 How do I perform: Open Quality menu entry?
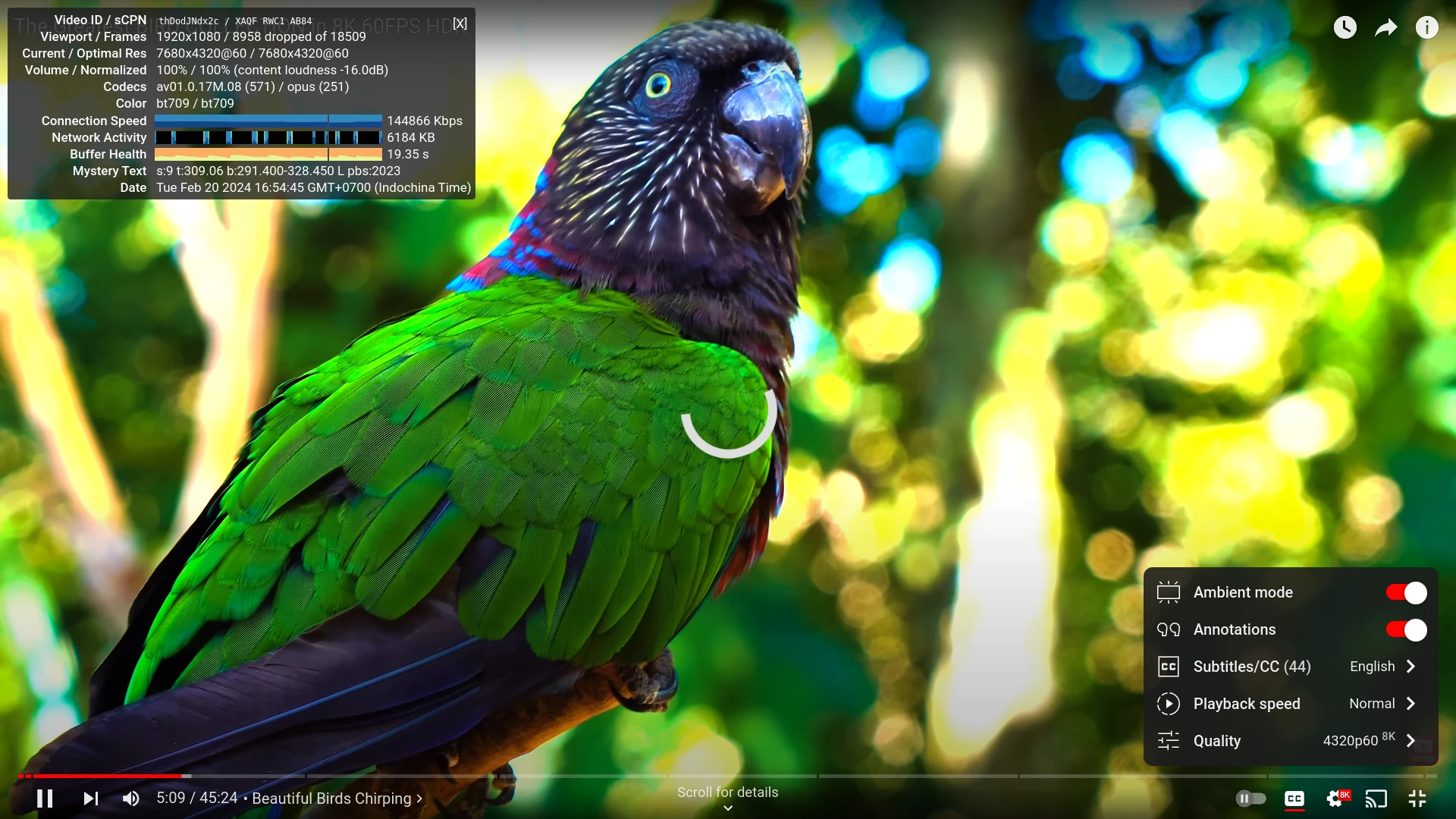(1291, 741)
